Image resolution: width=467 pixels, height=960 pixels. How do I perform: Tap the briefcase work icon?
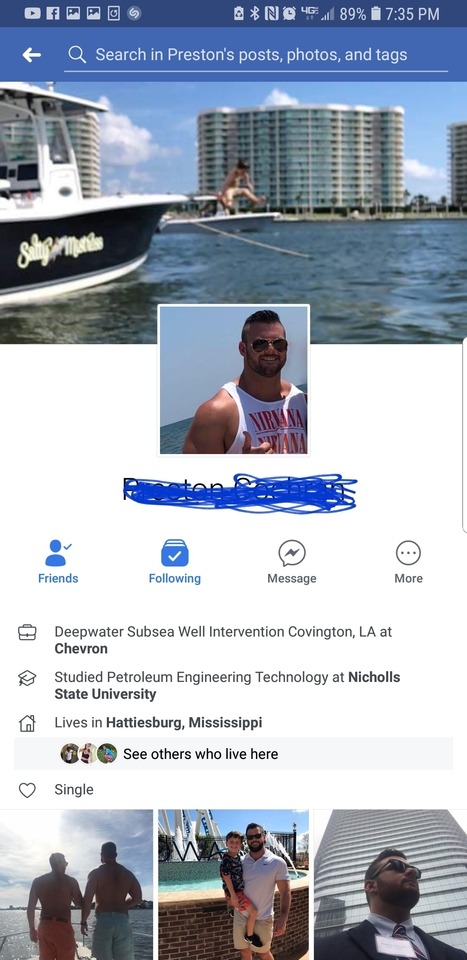point(27,632)
